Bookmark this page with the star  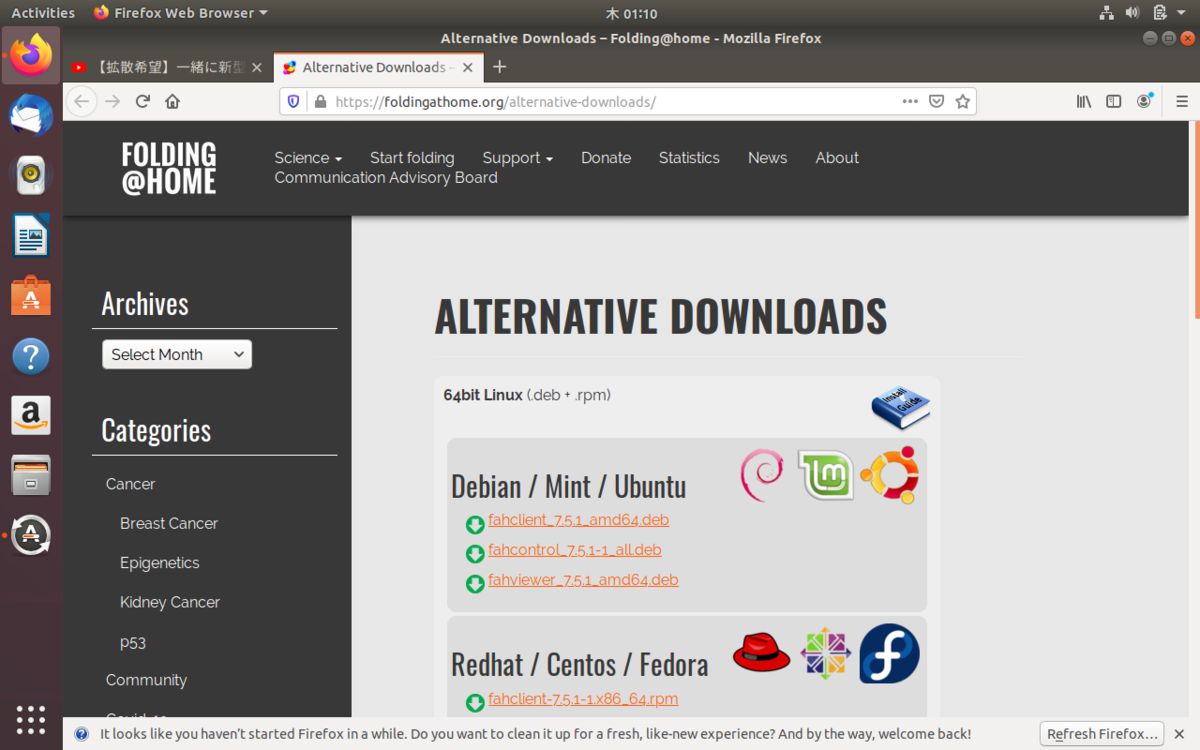962,101
